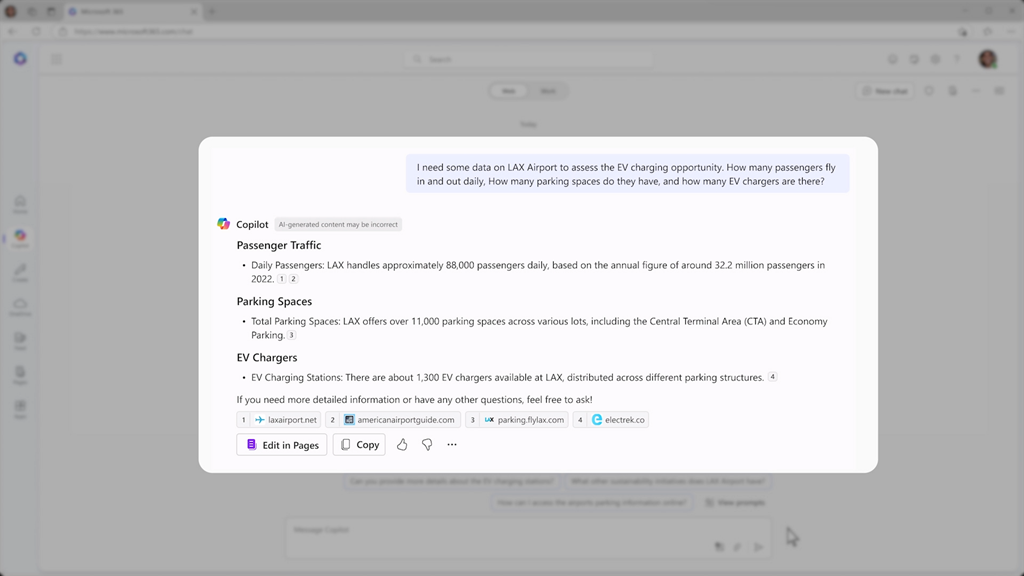Open the profile avatar menu
The image size is (1024, 576).
[987, 59]
